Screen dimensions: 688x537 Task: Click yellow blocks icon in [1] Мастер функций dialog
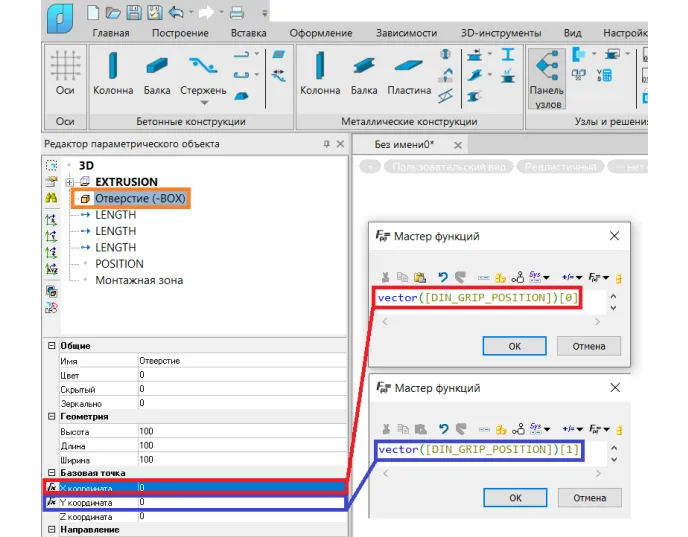pos(501,430)
